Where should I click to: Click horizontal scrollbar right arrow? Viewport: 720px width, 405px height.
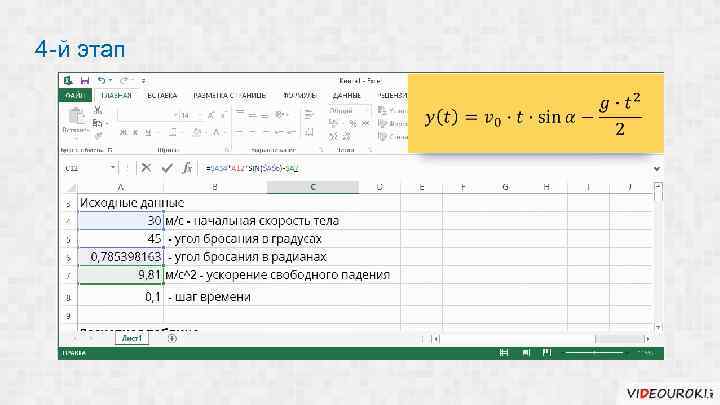(648, 339)
